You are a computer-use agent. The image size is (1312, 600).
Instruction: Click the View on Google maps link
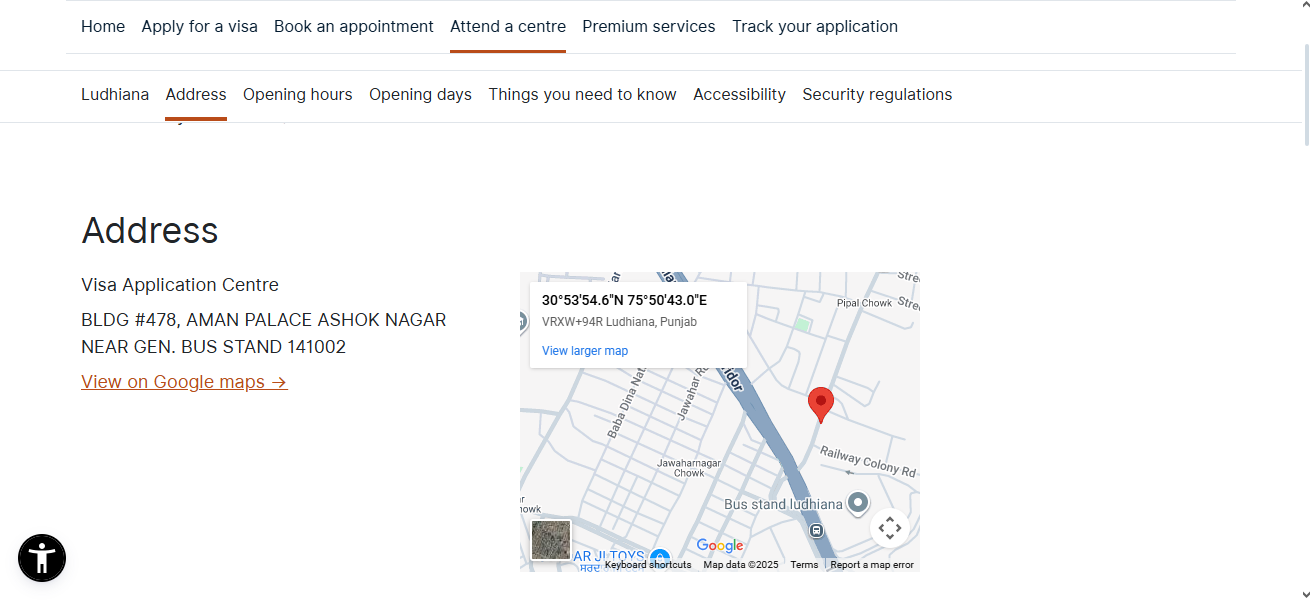click(184, 381)
